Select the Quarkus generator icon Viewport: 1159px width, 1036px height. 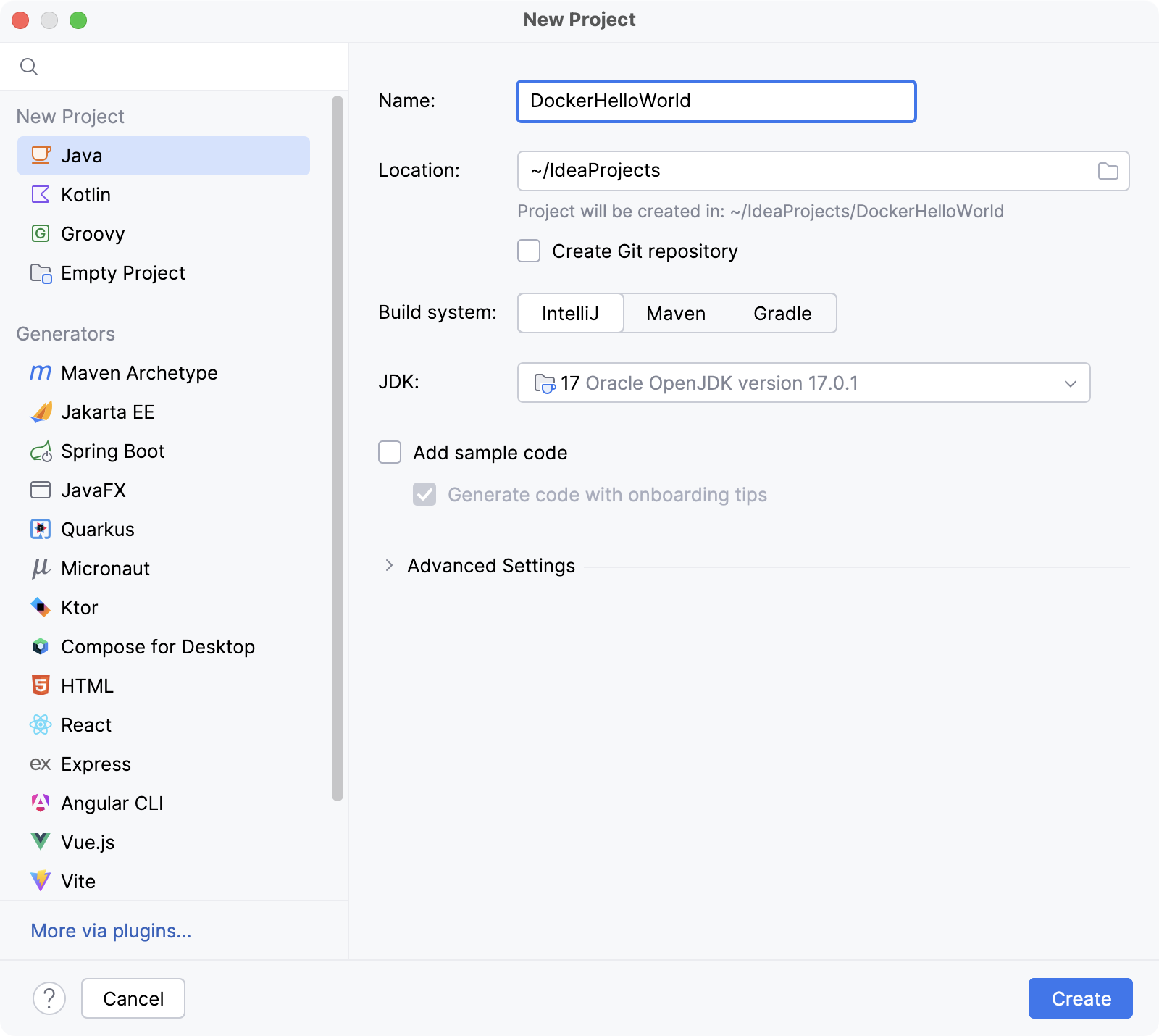(41, 530)
